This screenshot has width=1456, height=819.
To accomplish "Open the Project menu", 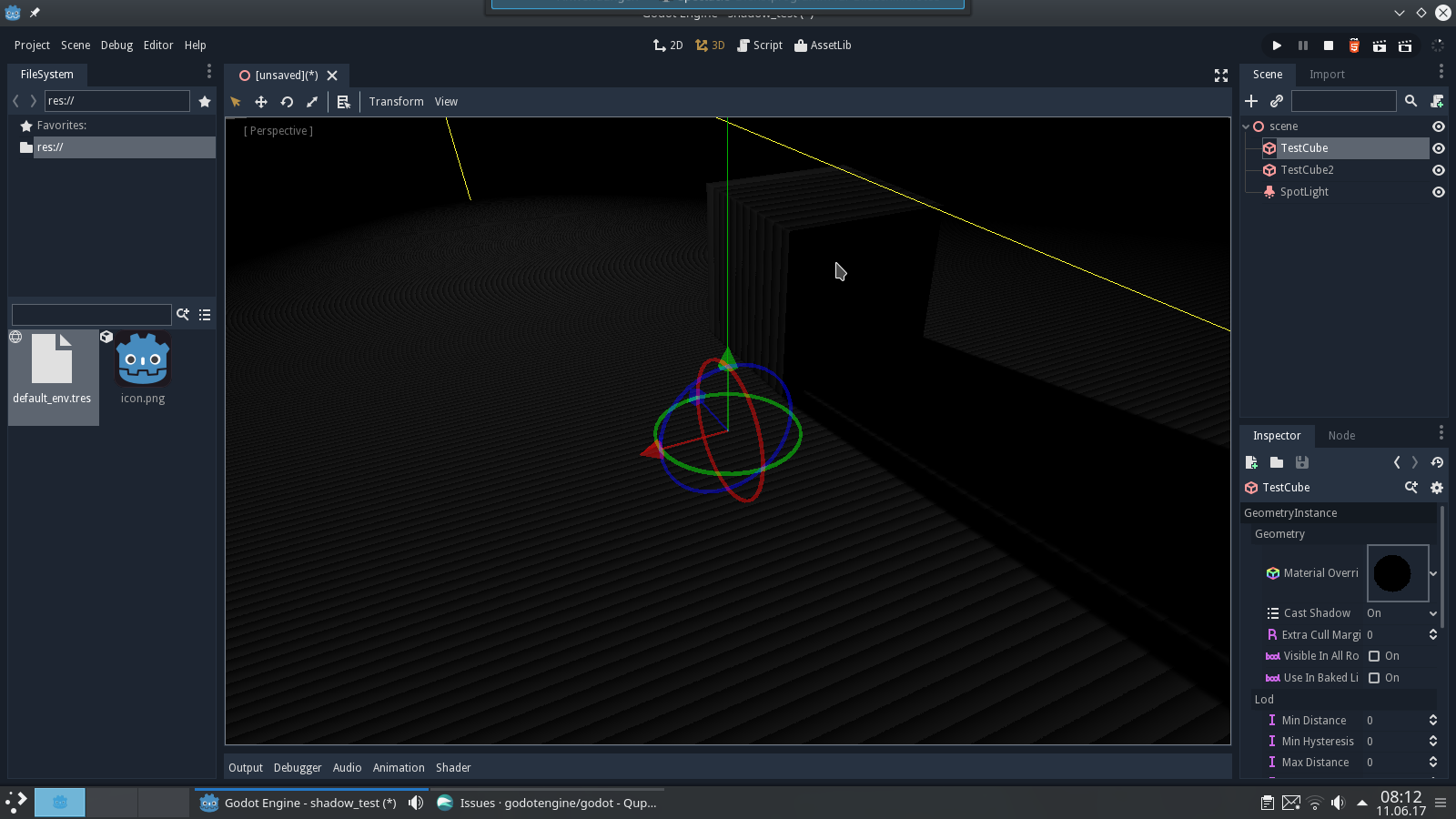I will point(32,45).
